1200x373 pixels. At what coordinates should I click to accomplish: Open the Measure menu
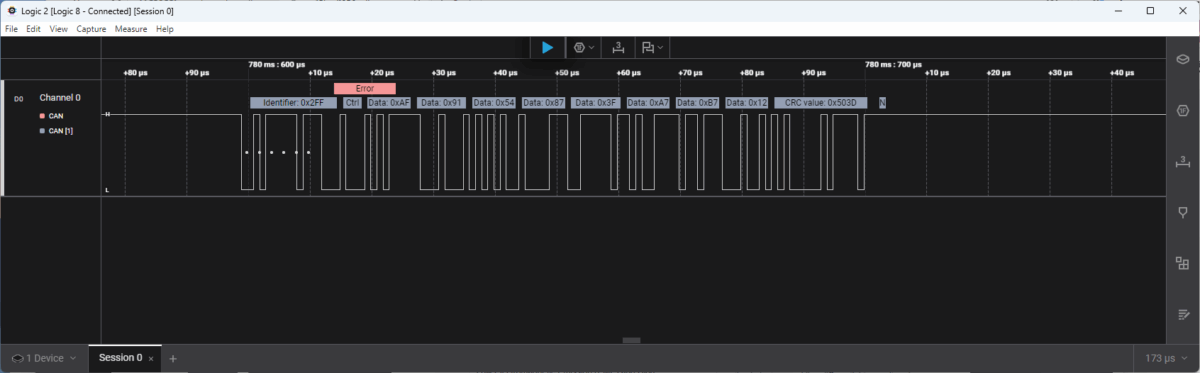click(131, 29)
